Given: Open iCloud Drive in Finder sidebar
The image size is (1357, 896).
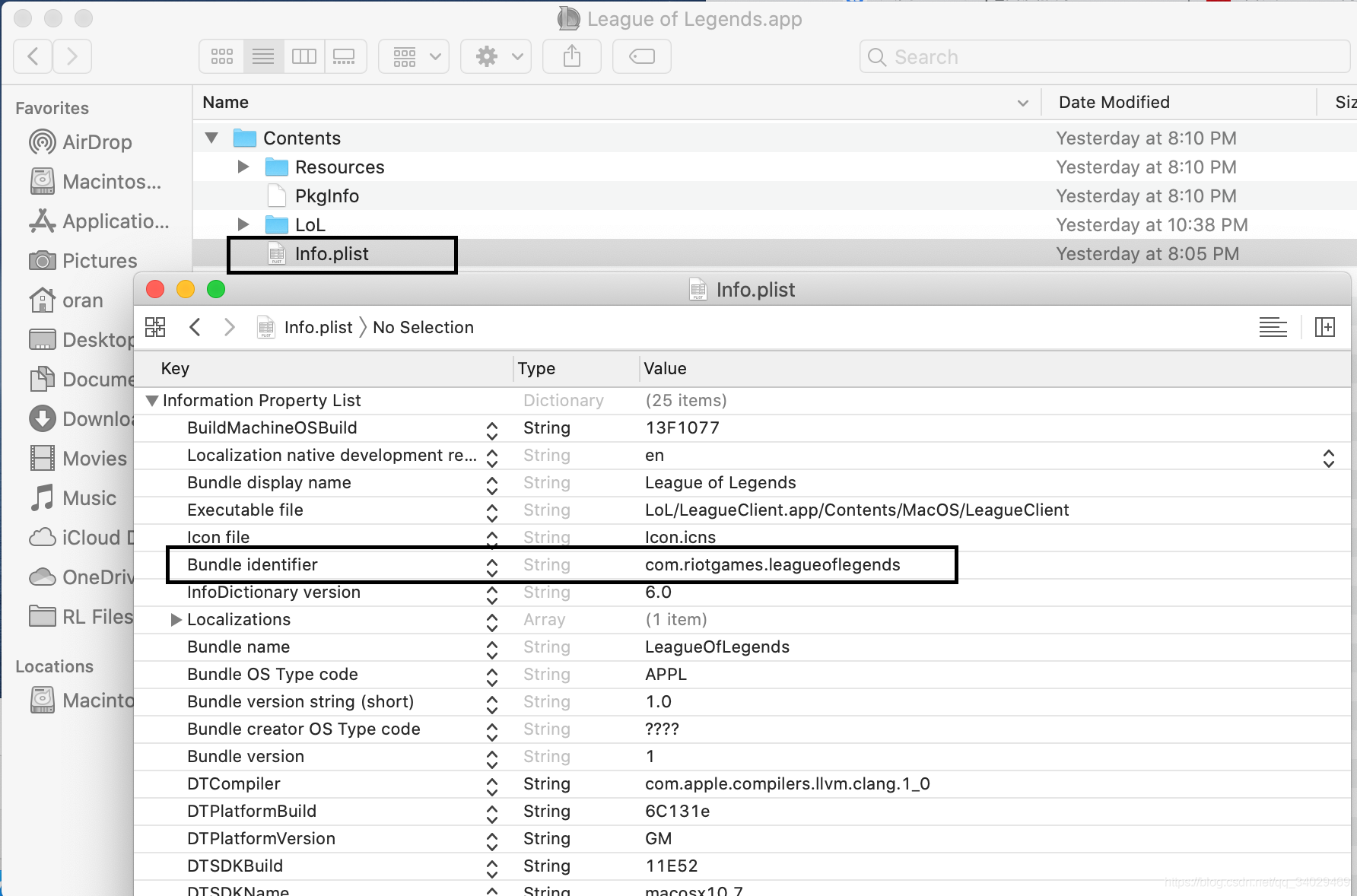Looking at the screenshot, I should 81,538.
